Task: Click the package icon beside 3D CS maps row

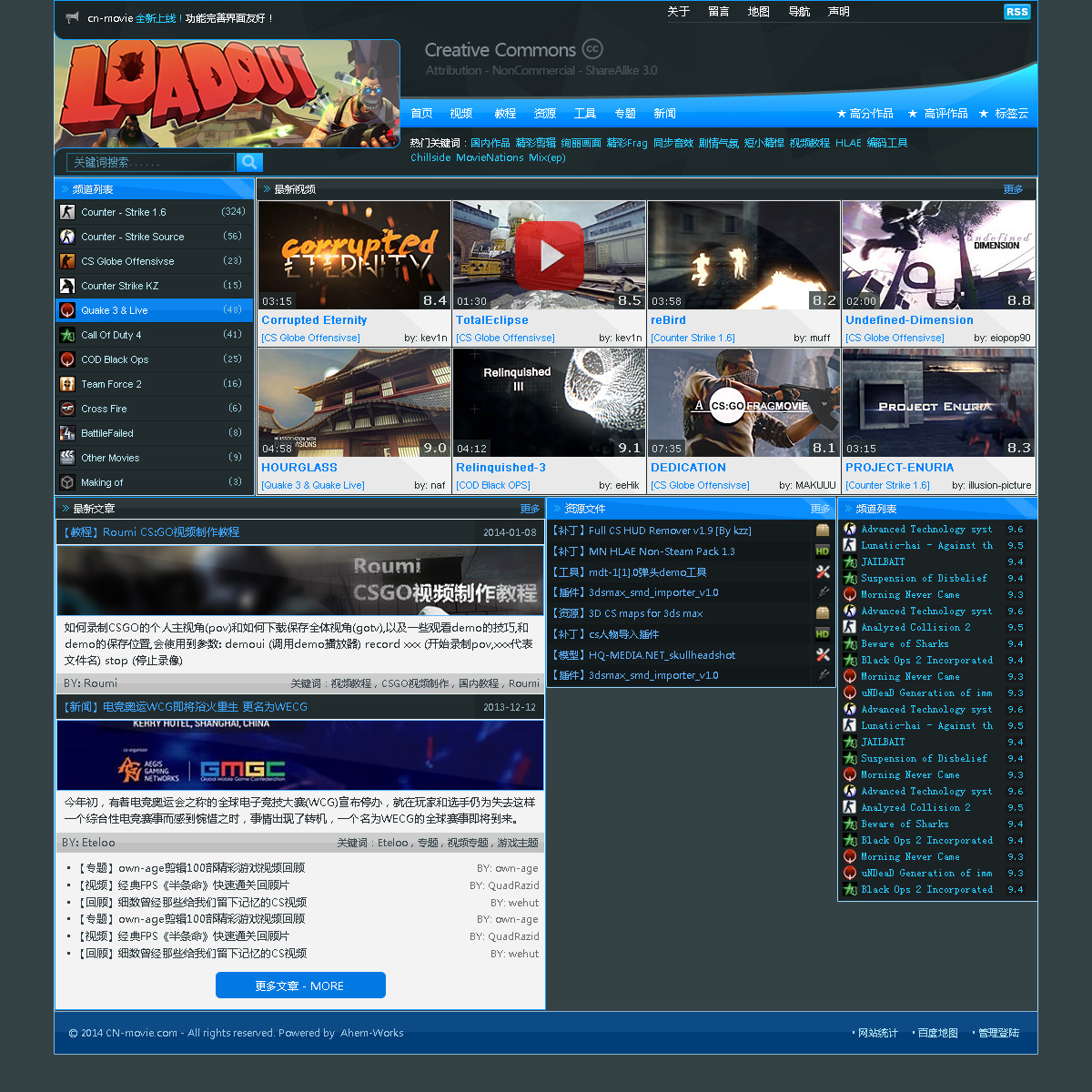Action: coord(823,613)
